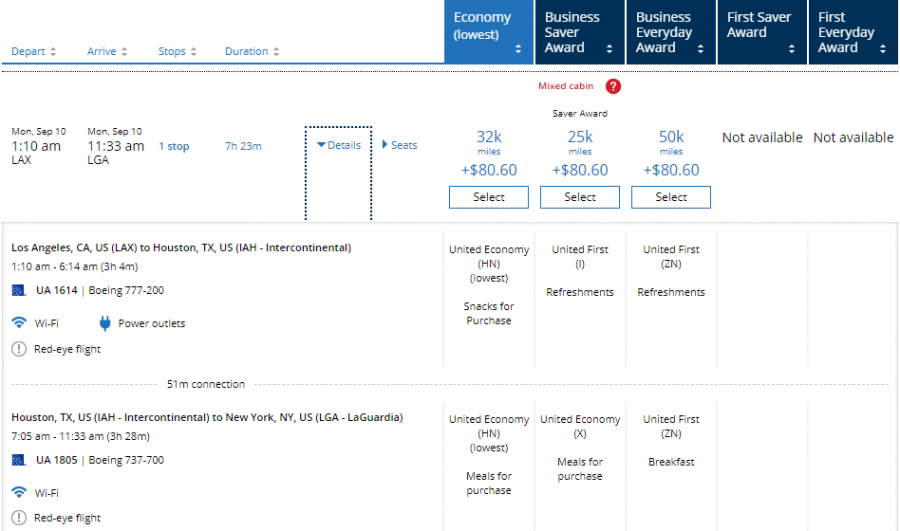Sort flights by Depart time
Image resolution: width=900 pixels, height=531 pixels.
pos(34,51)
